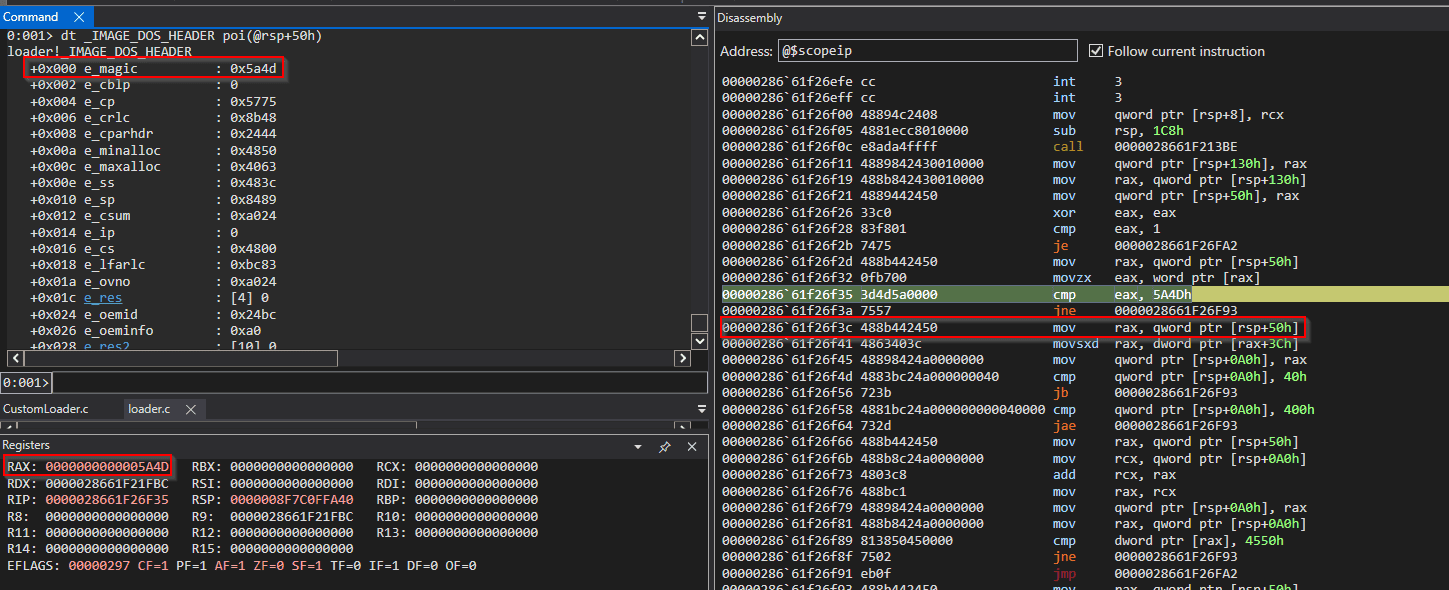
Task: Switch to the loader.c source tab
Action: [x=148, y=409]
